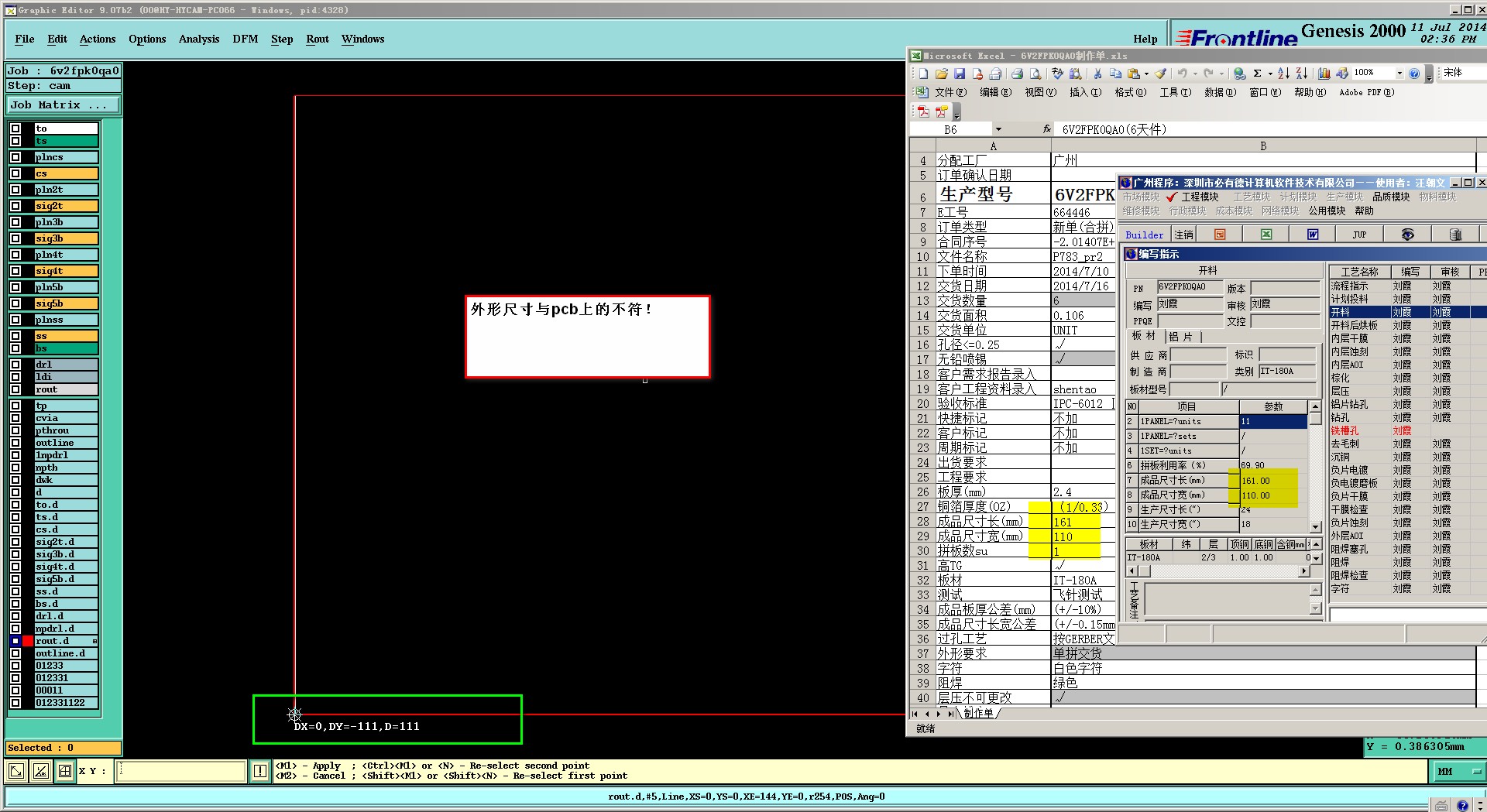Toggle visibility checkbox for layer outline
This screenshot has width=1487, height=812.
point(15,443)
